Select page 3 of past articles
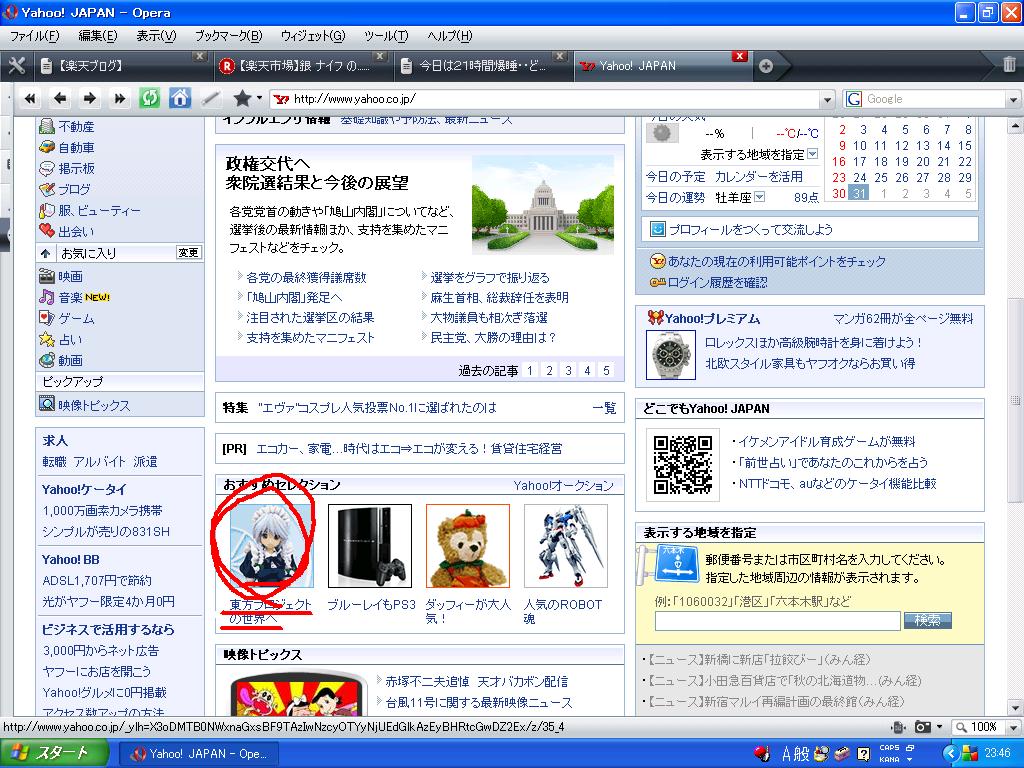The height and width of the screenshot is (768, 1024). (x=568, y=371)
